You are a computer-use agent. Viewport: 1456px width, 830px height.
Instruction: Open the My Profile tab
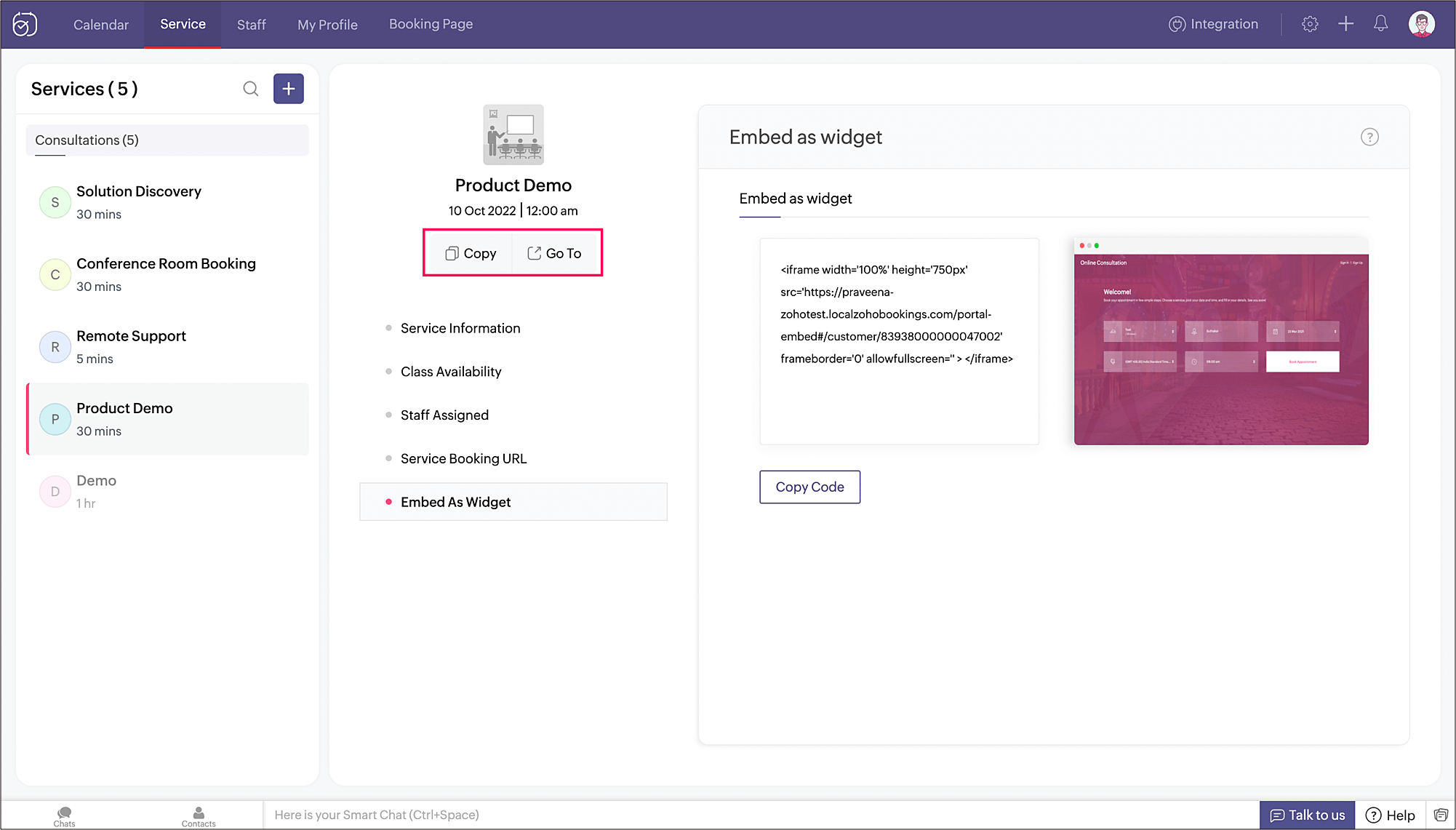click(327, 24)
